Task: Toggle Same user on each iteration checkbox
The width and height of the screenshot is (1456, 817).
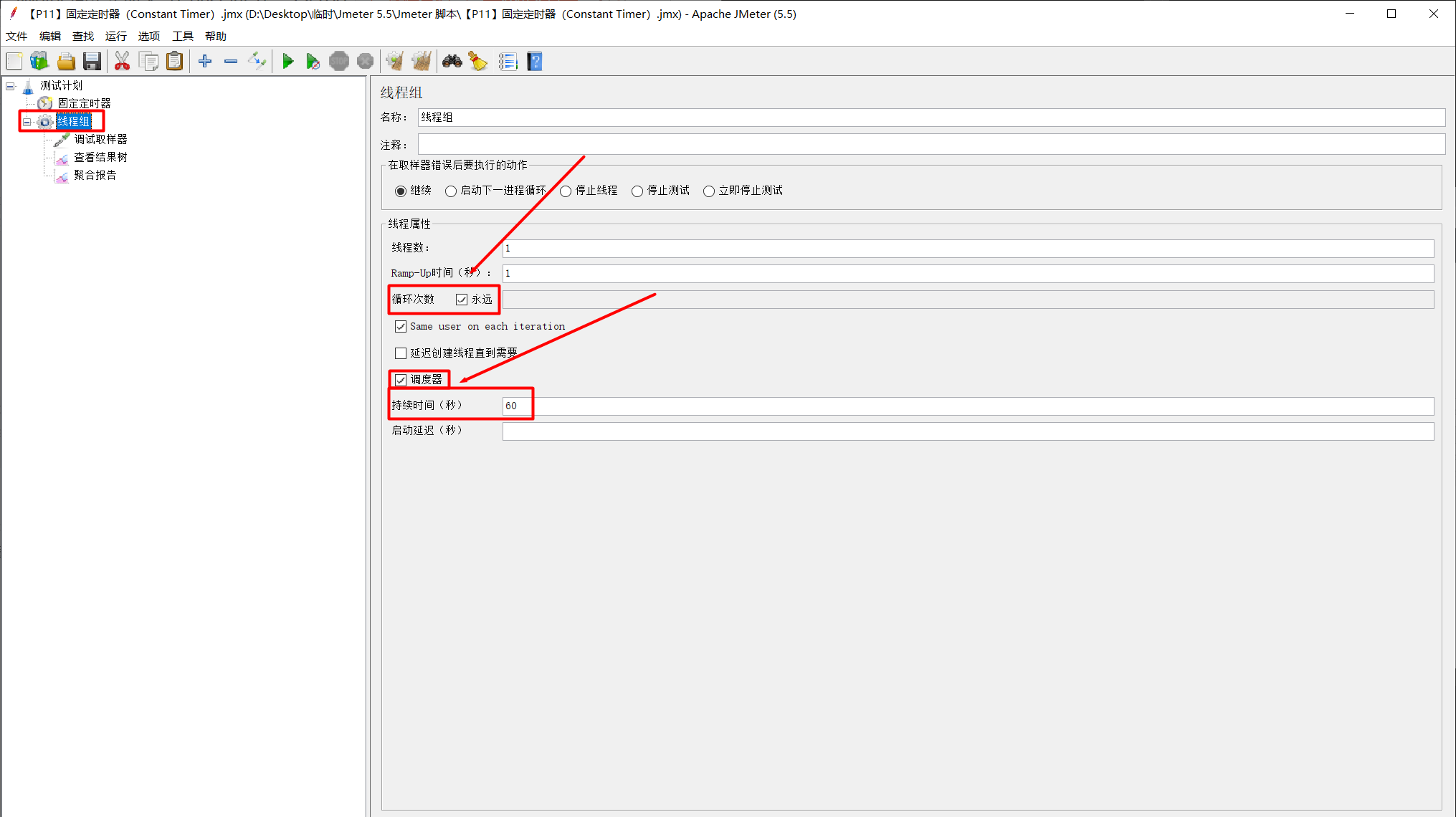Action: click(401, 327)
